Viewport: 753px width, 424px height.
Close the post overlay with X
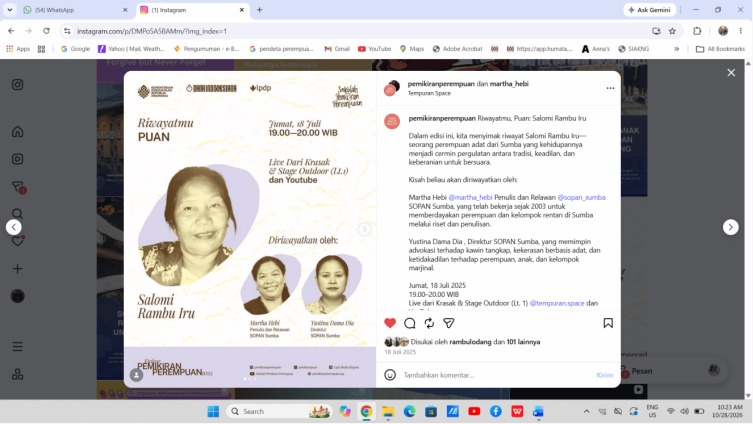coord(731,73)
